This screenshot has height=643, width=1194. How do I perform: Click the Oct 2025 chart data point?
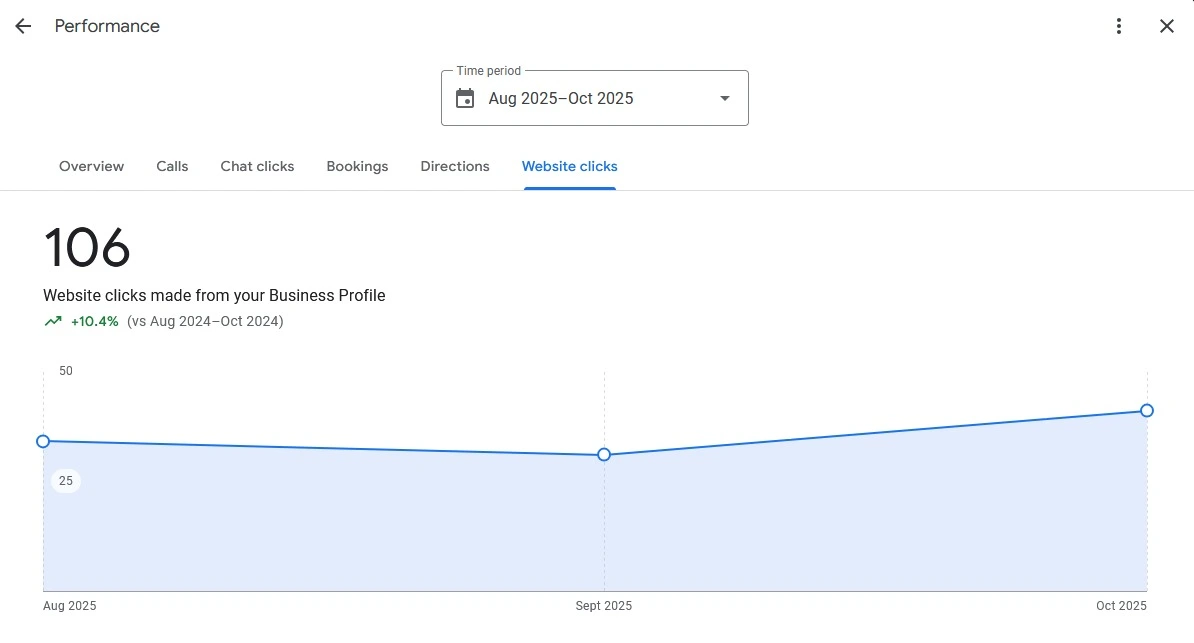click(x=1147, y=410)
